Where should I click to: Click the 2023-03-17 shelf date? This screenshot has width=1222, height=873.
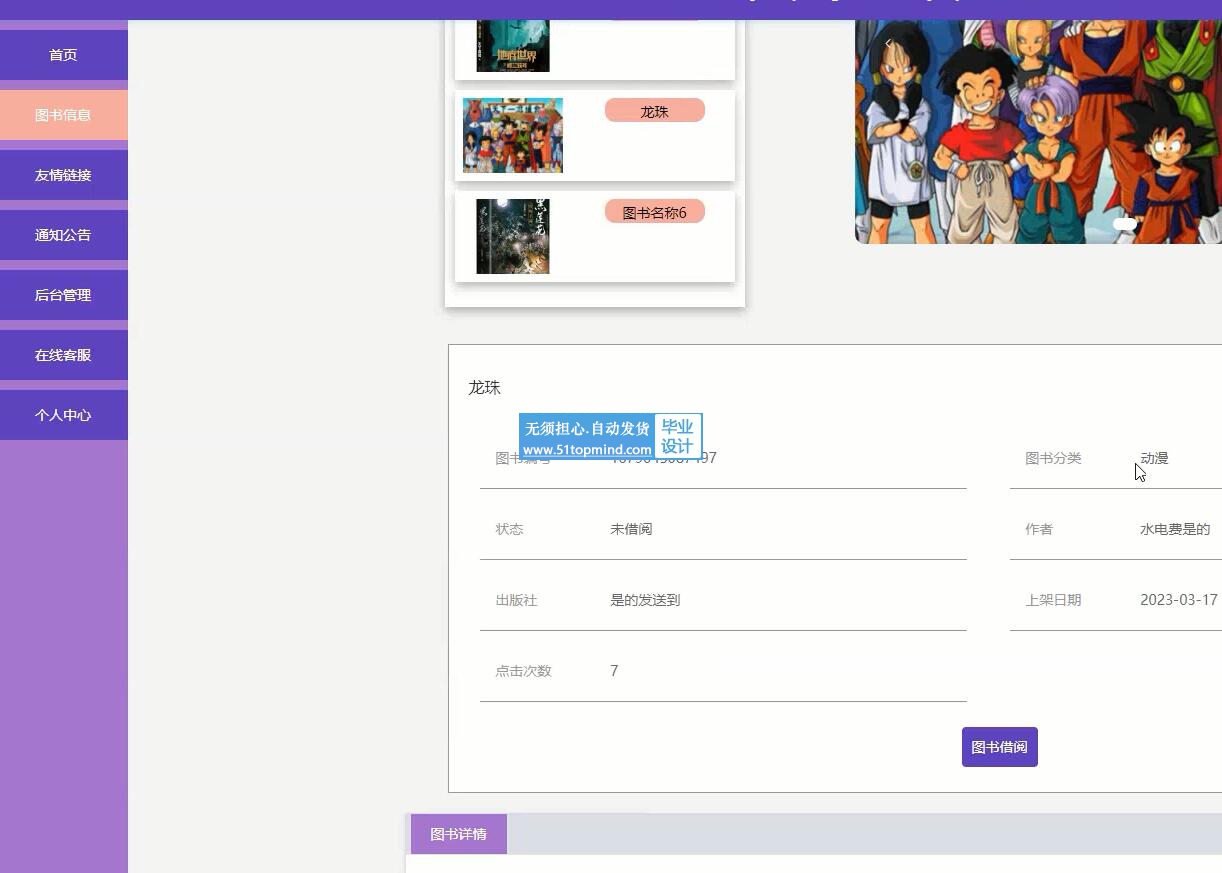1179,600
